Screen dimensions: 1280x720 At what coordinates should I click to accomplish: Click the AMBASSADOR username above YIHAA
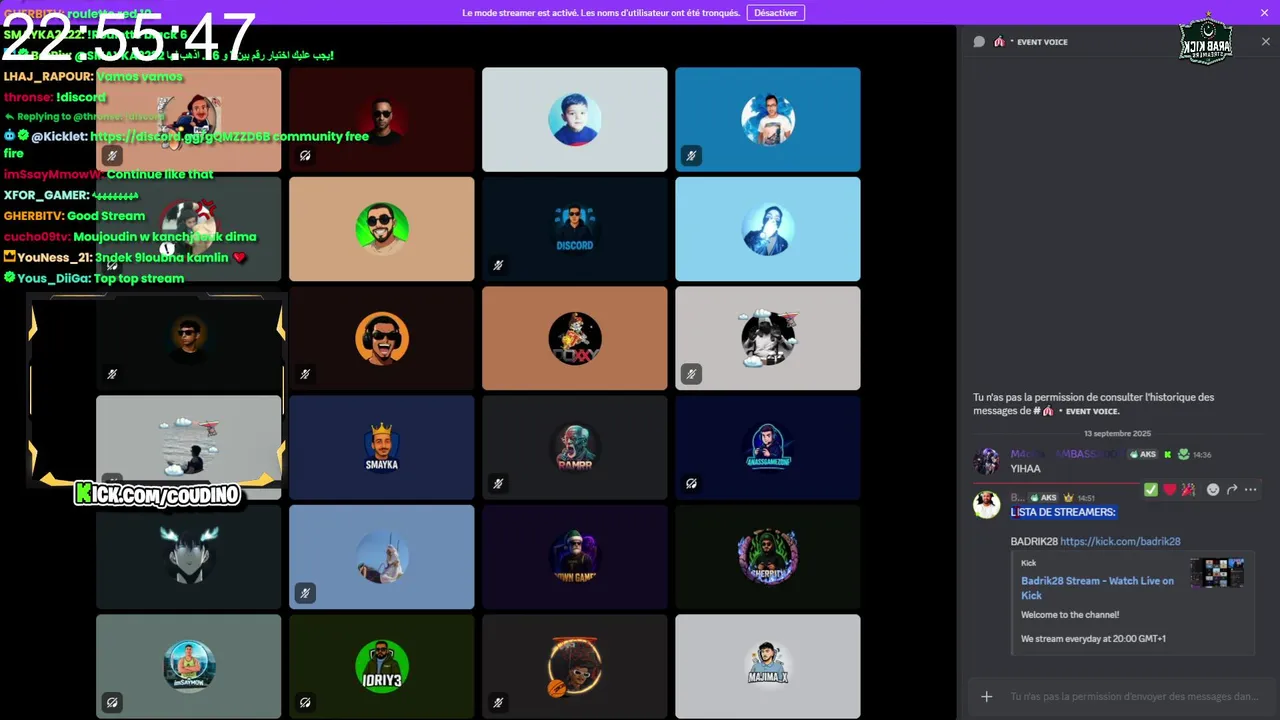(1067, 454)
